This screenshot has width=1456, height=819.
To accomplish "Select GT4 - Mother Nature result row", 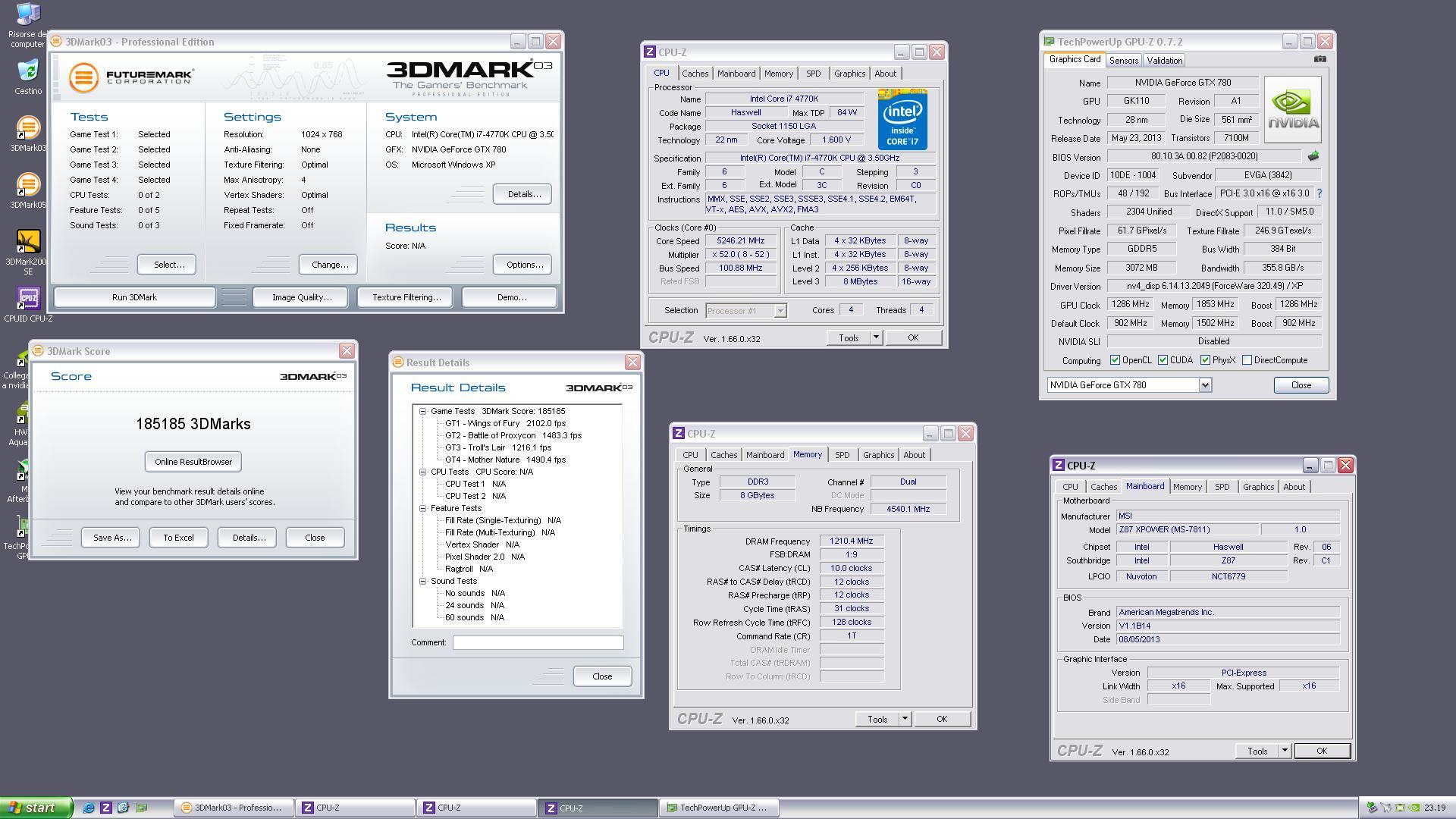I will click(x=505, y=460).
